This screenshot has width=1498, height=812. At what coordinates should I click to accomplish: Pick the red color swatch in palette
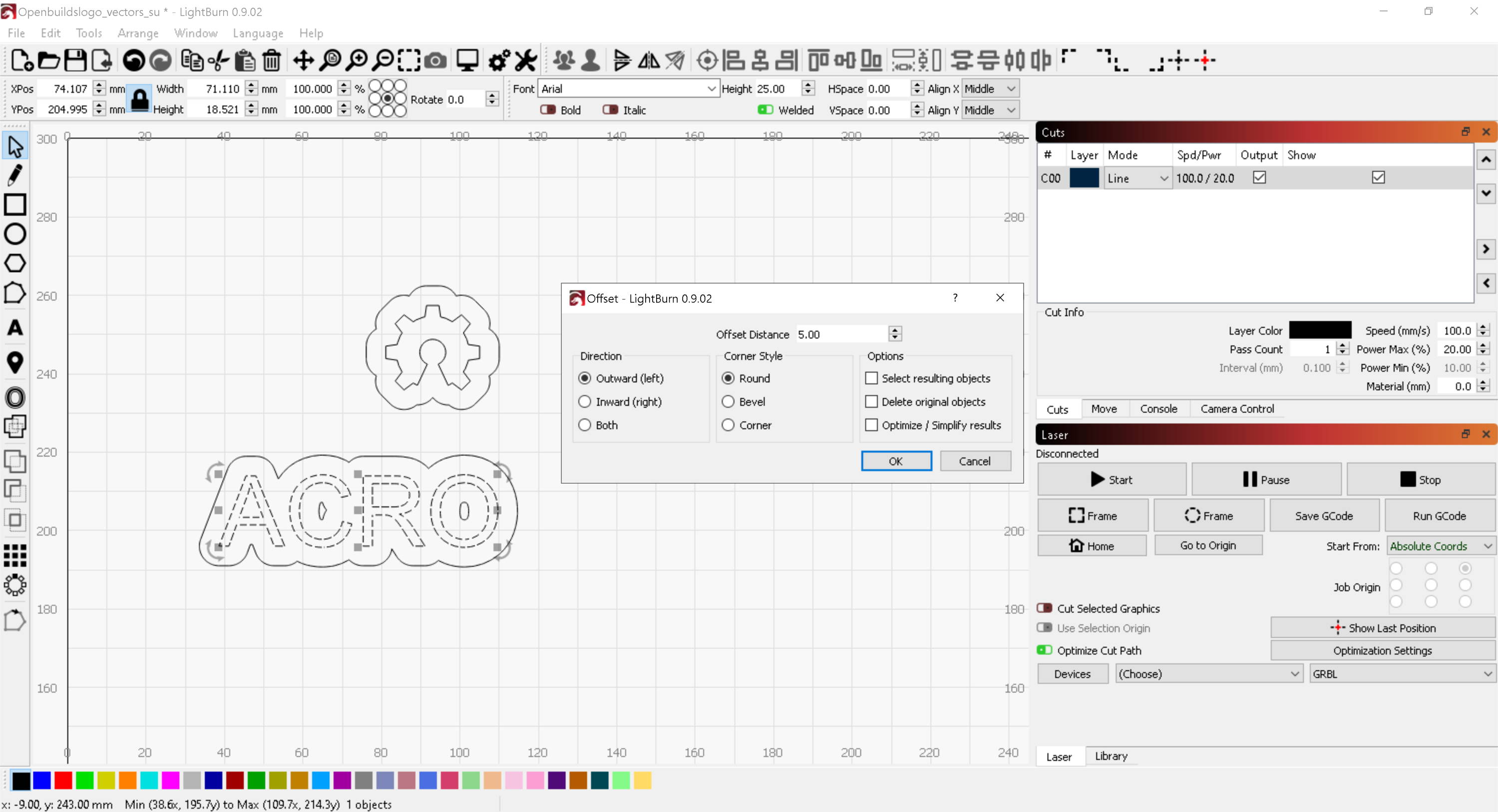pyautogui.click(x=63, y=780)
